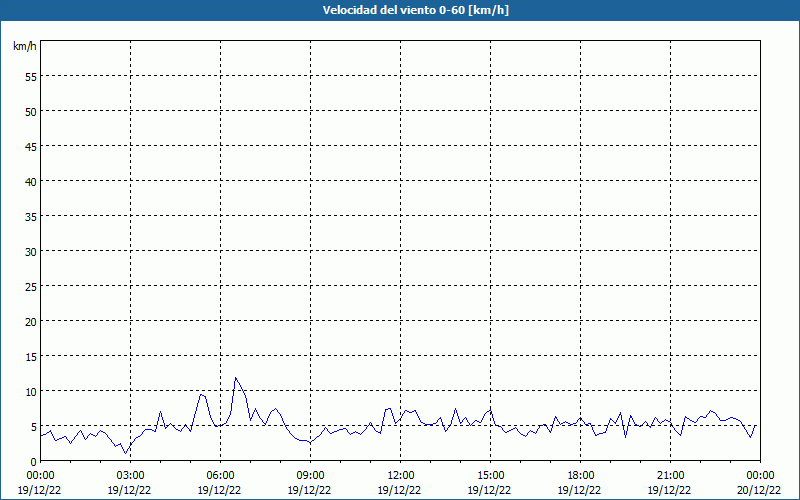Pick the '30' y-axis value
800x500 pixels.
coord(31,252)
